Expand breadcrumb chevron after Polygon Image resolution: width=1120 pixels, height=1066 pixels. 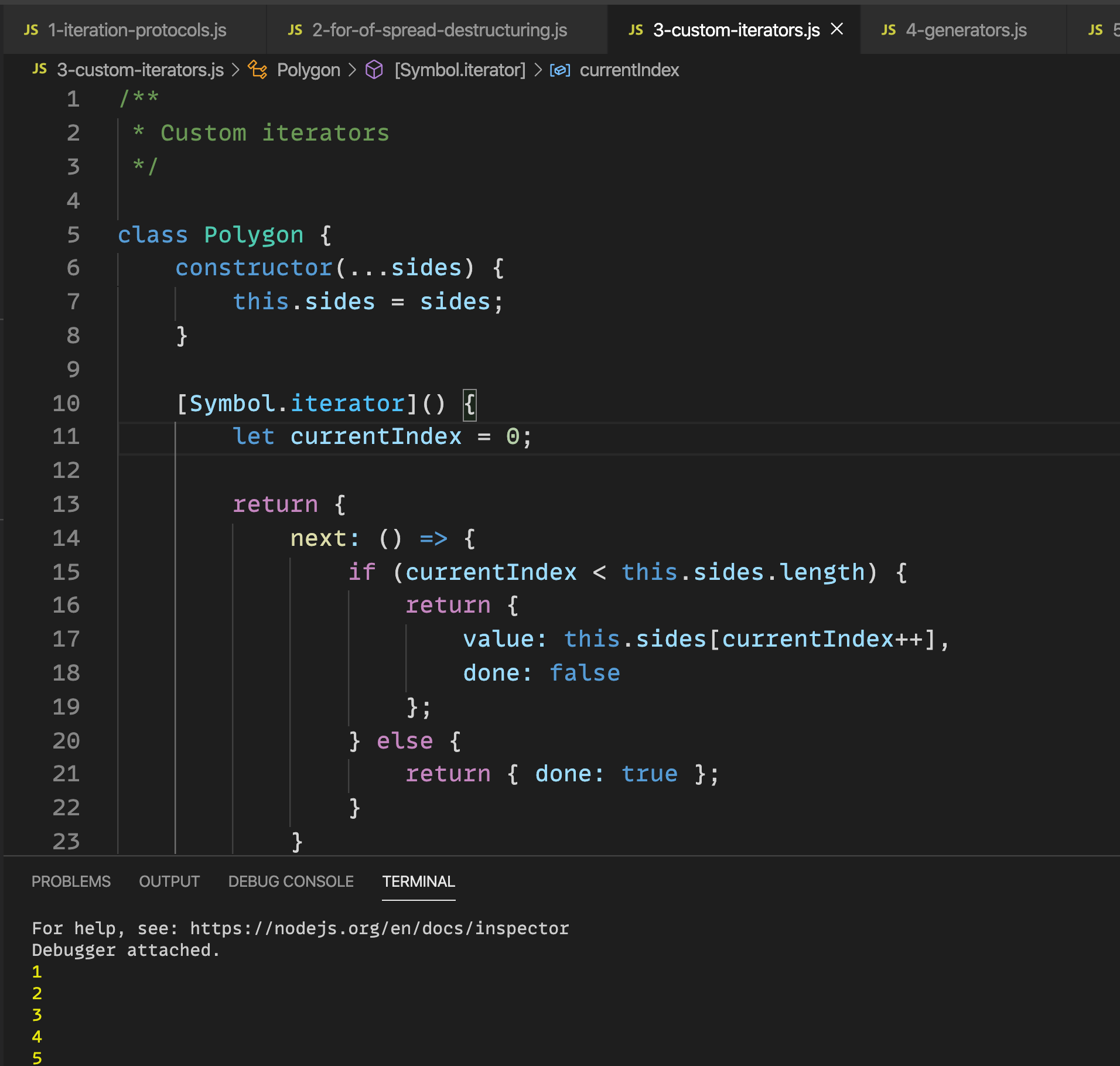pyautogui.click(x=352, y=70)
